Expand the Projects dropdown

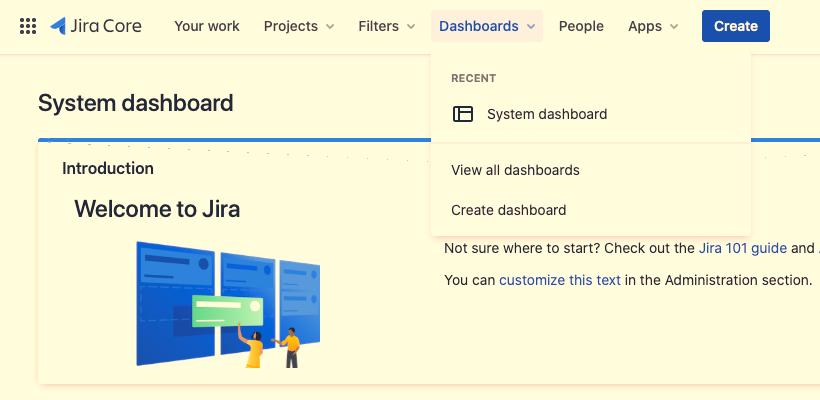(299, 26)
